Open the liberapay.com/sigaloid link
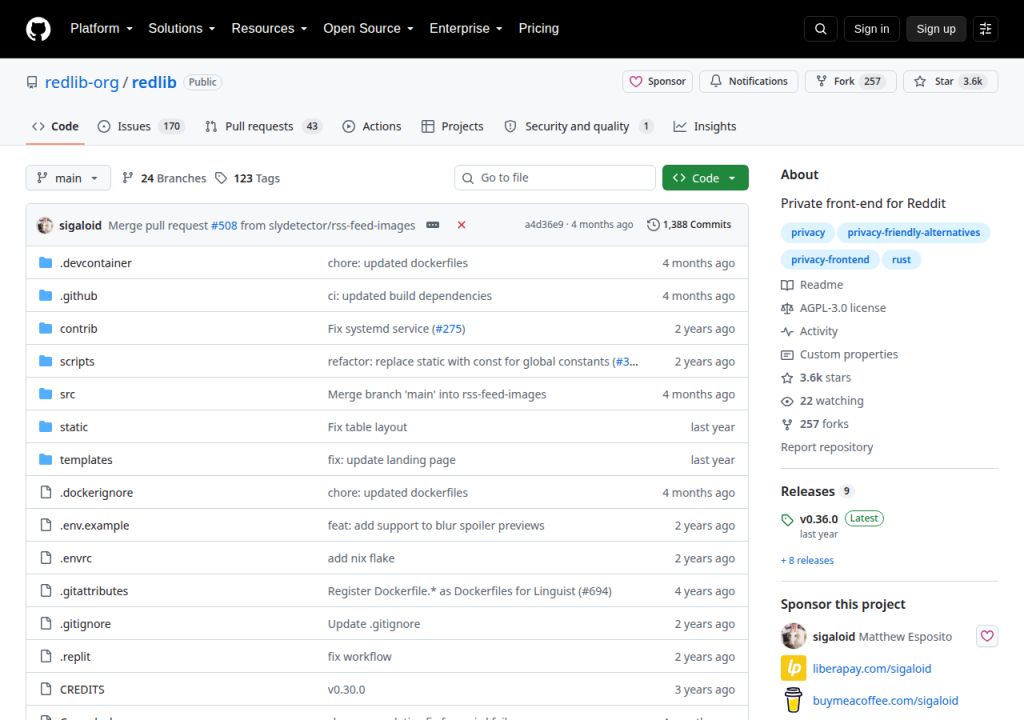Viewport: 1024px width, 720px height. 872,668
